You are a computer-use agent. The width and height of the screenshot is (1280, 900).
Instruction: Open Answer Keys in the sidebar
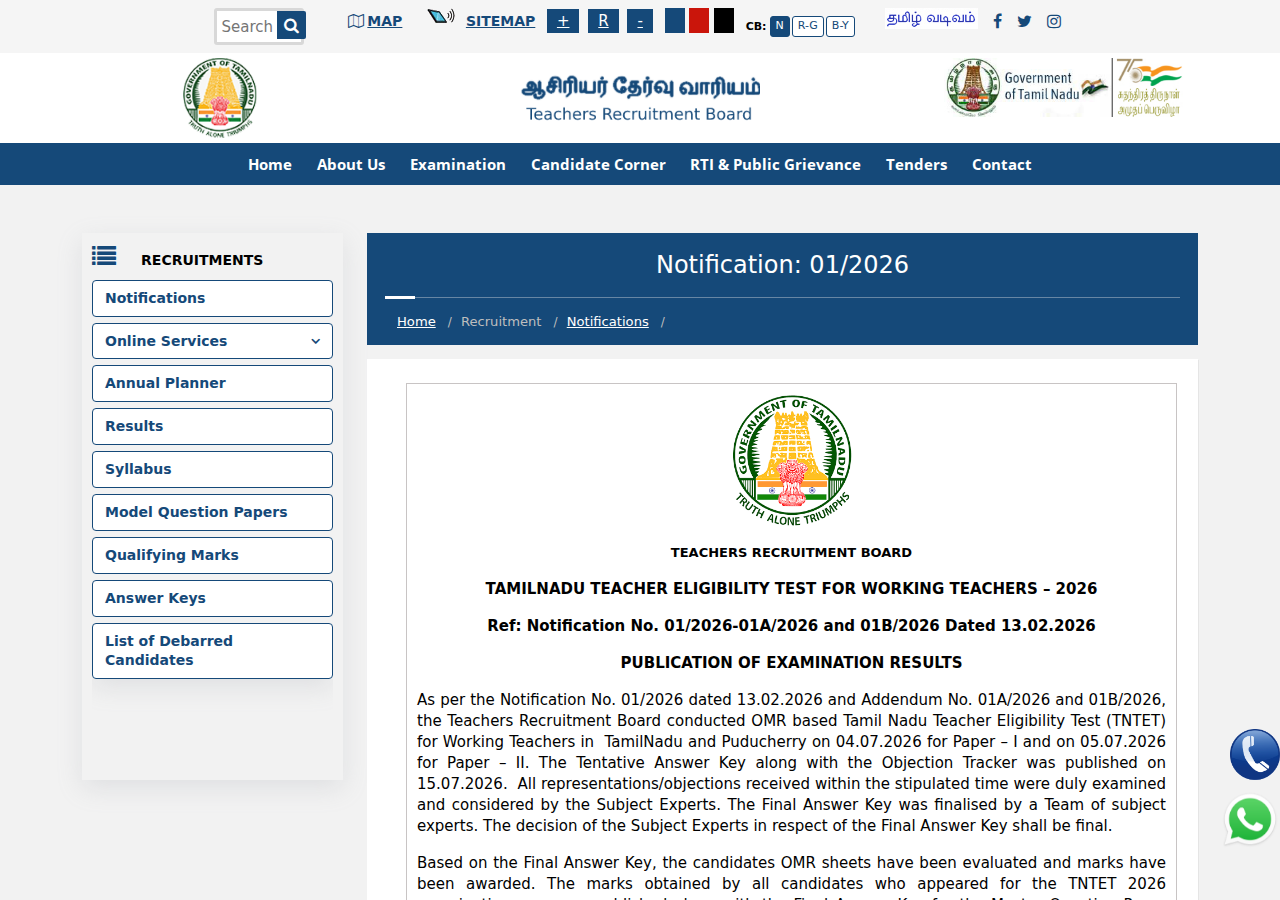tap(212, 598)
